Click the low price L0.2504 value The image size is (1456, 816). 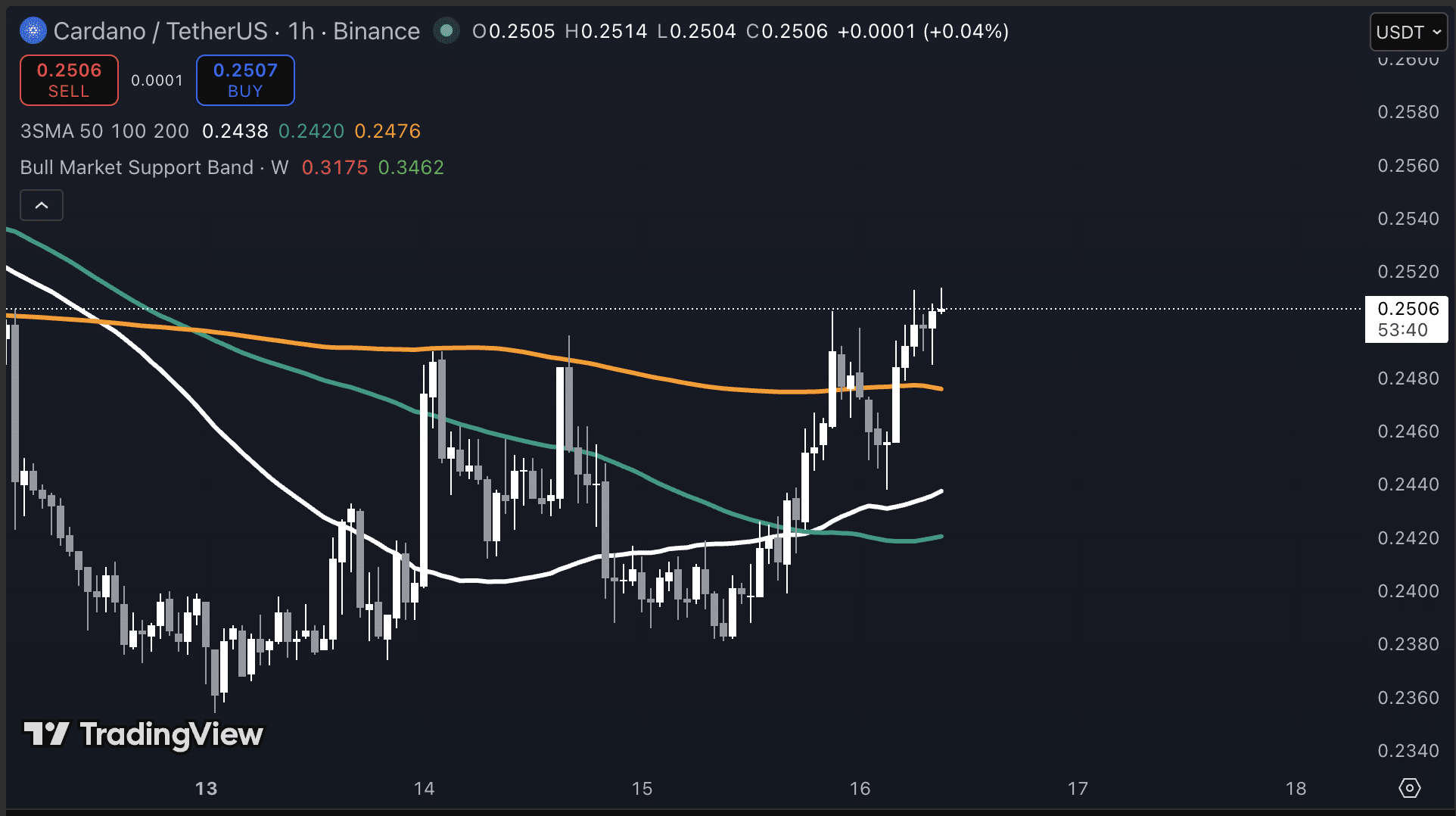[x=696, y=31]
